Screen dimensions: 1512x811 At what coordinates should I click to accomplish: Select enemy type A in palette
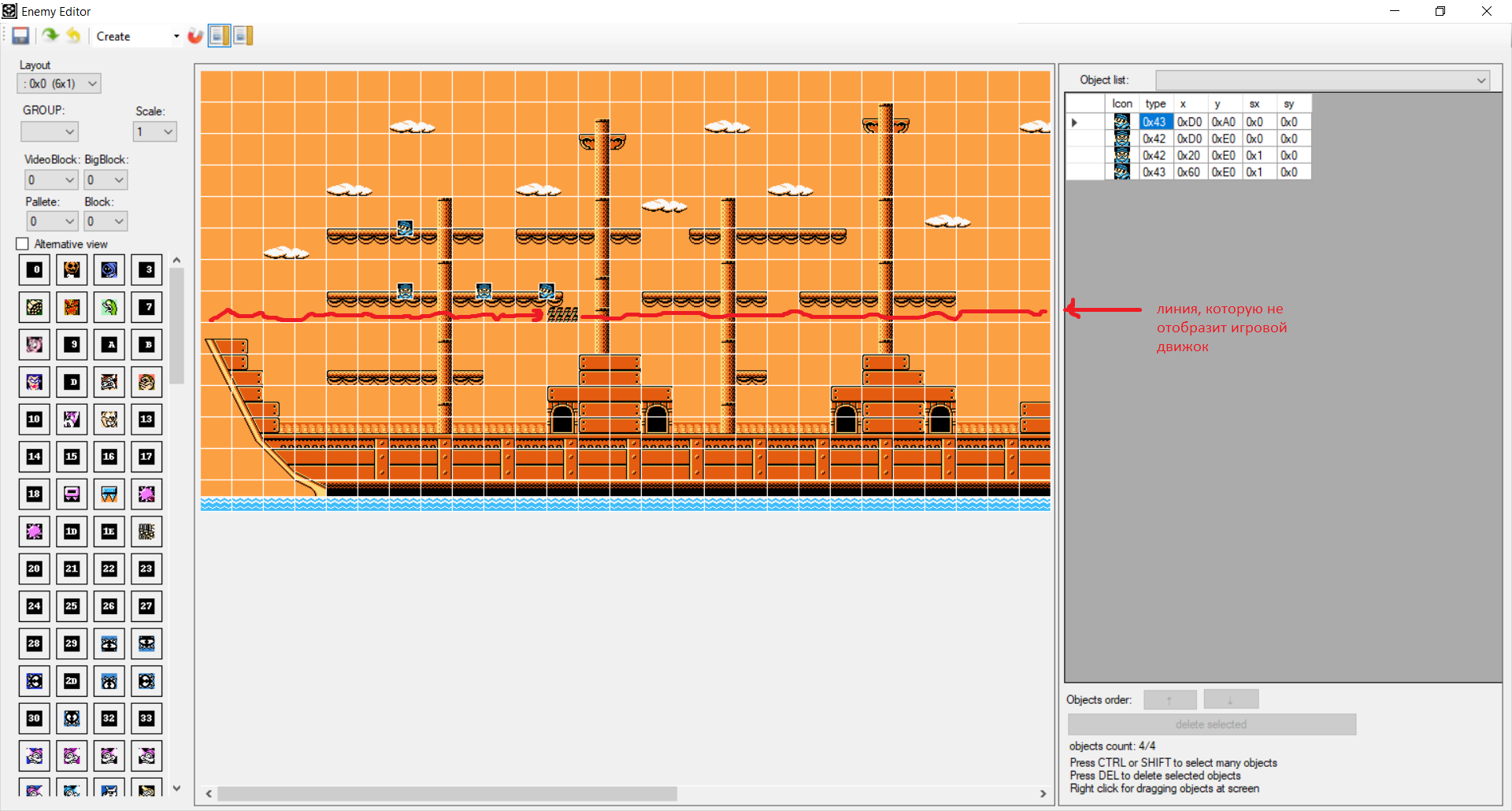pos(109,345)
